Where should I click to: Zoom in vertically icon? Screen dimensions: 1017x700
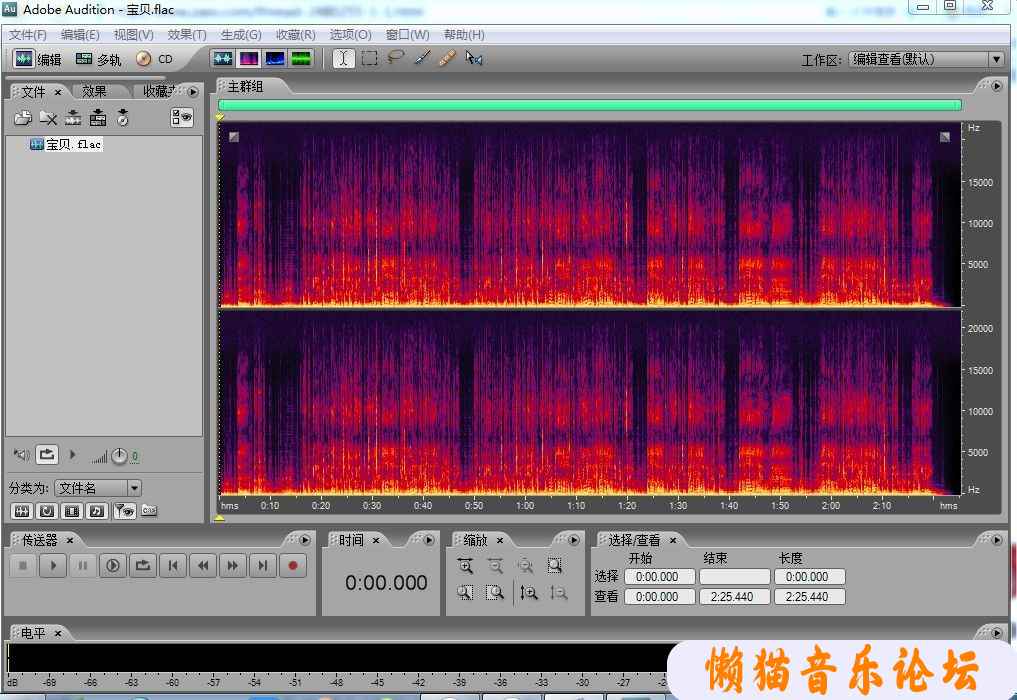529,592
